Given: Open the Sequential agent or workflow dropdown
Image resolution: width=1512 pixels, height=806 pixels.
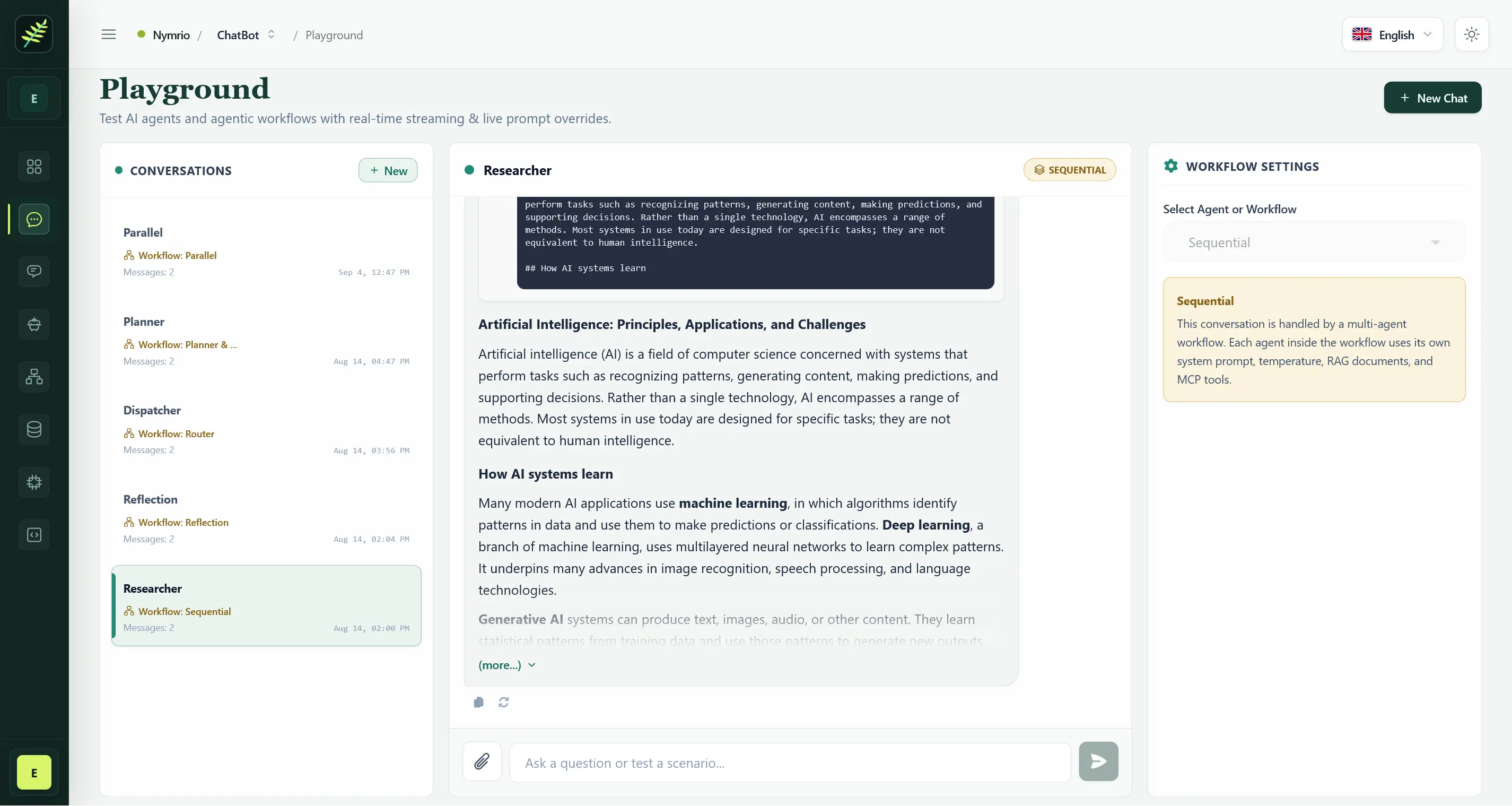Looking at the screenshot, I should [1314, 242].
